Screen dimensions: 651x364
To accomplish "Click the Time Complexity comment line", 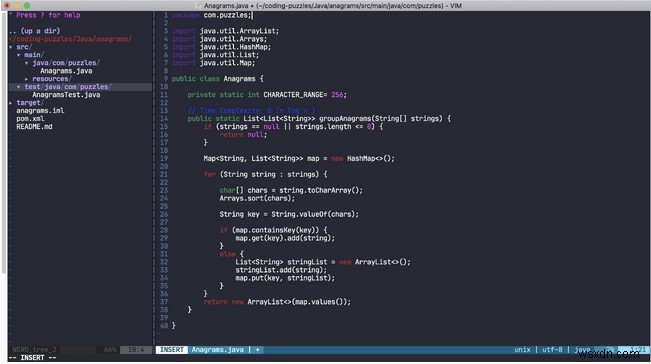I will (251, 111).
